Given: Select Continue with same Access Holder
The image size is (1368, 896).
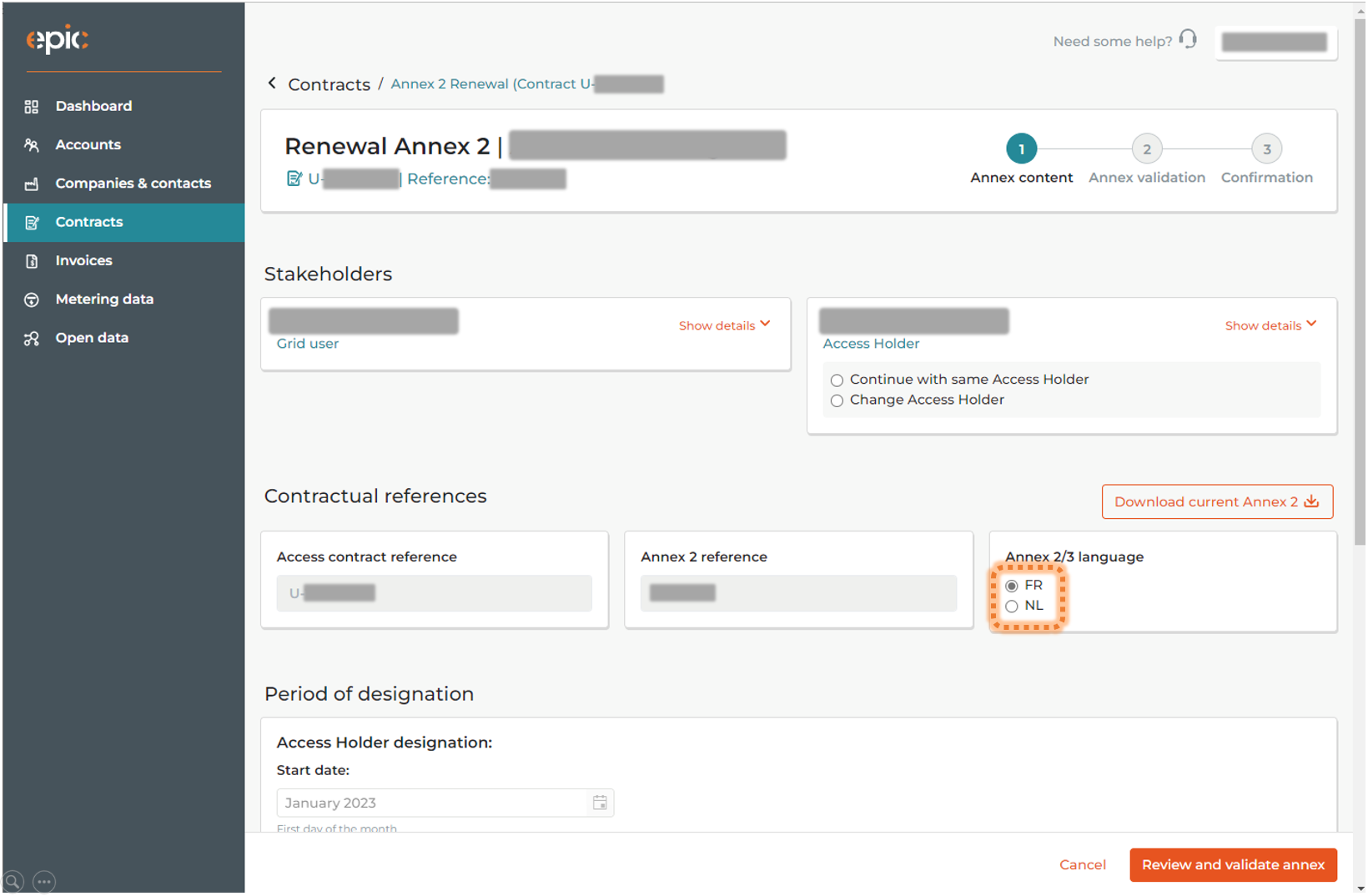Looking at the screenshot, I should (x=837, y=380).
